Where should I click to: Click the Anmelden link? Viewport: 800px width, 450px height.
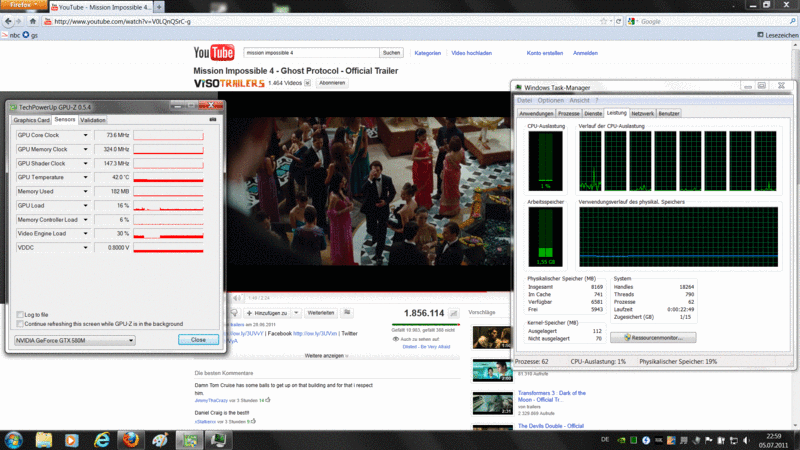(x=585, y=53)
